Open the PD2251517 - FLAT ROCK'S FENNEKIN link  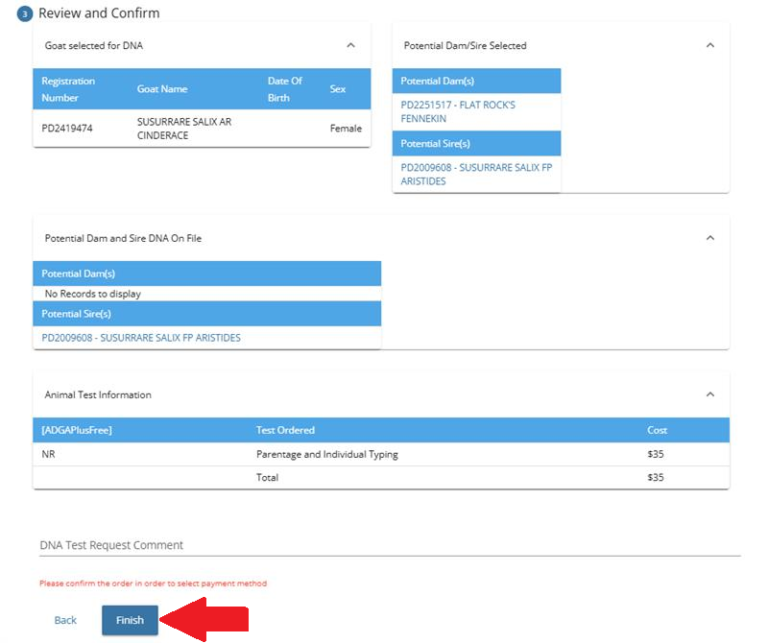458,111
